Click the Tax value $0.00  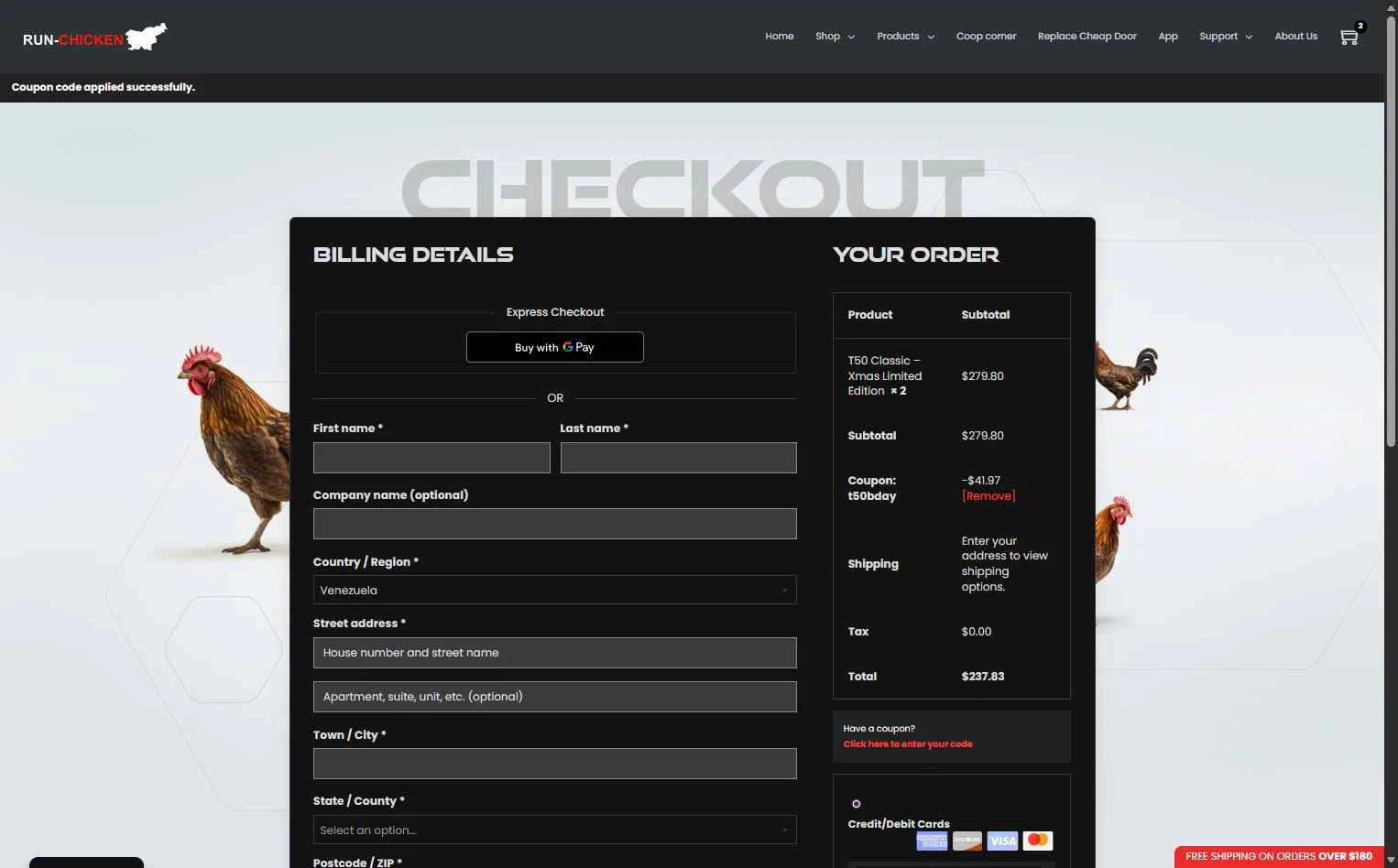coord(977,632)
